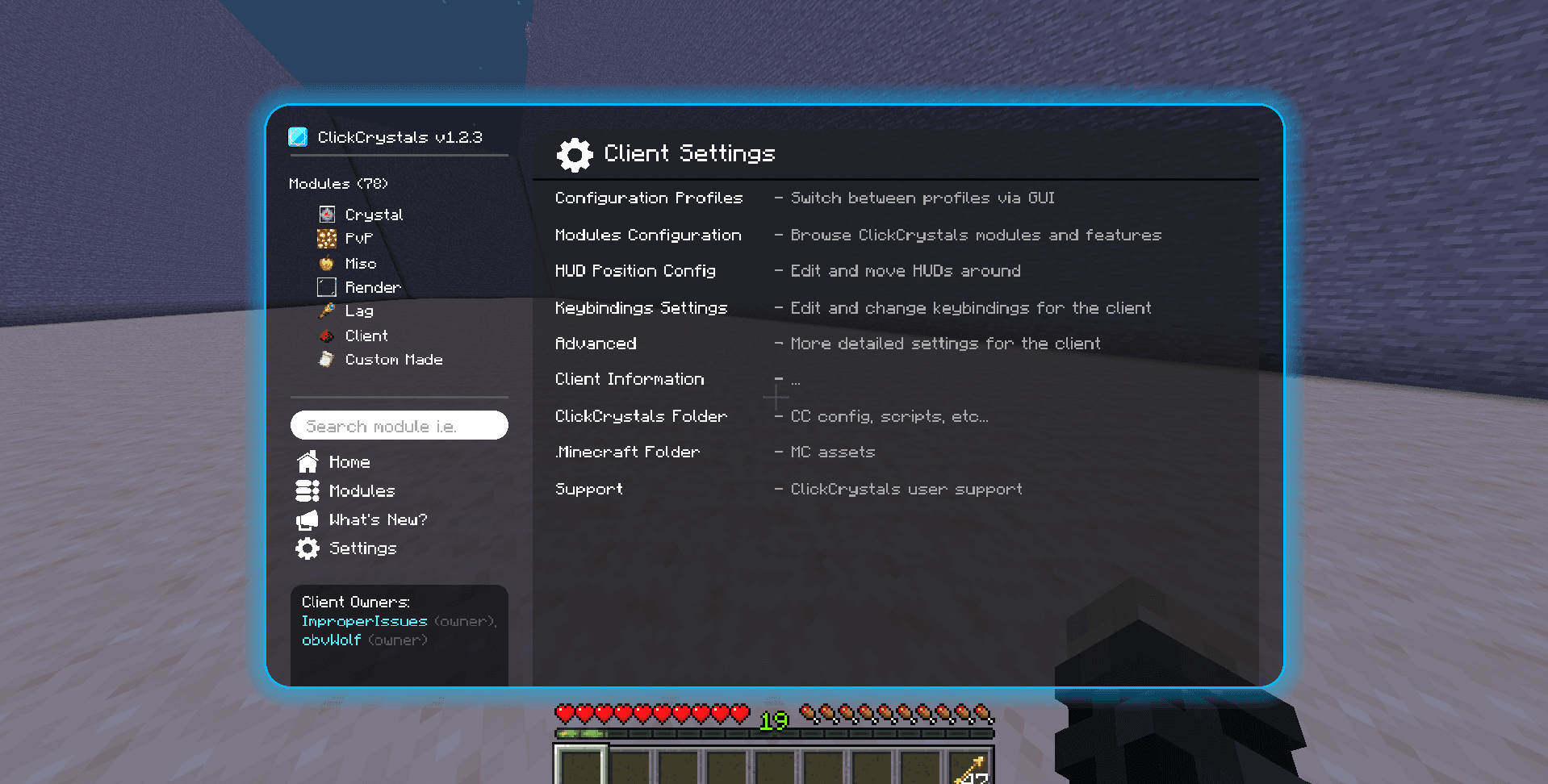Open Modules Configuration setting

point(648,235)
